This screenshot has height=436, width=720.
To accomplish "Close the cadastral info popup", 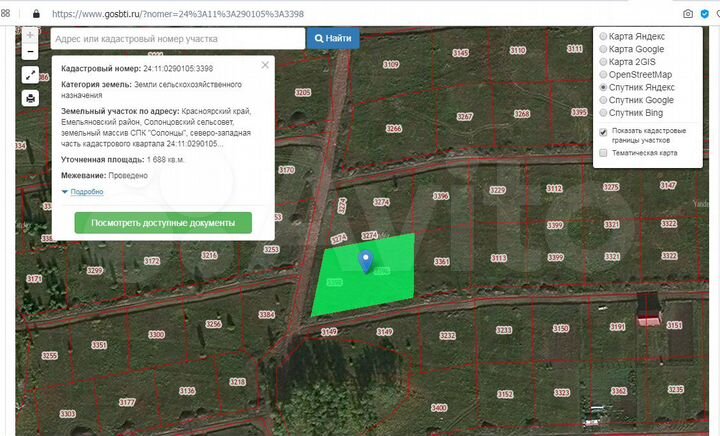I will (265, 65).
